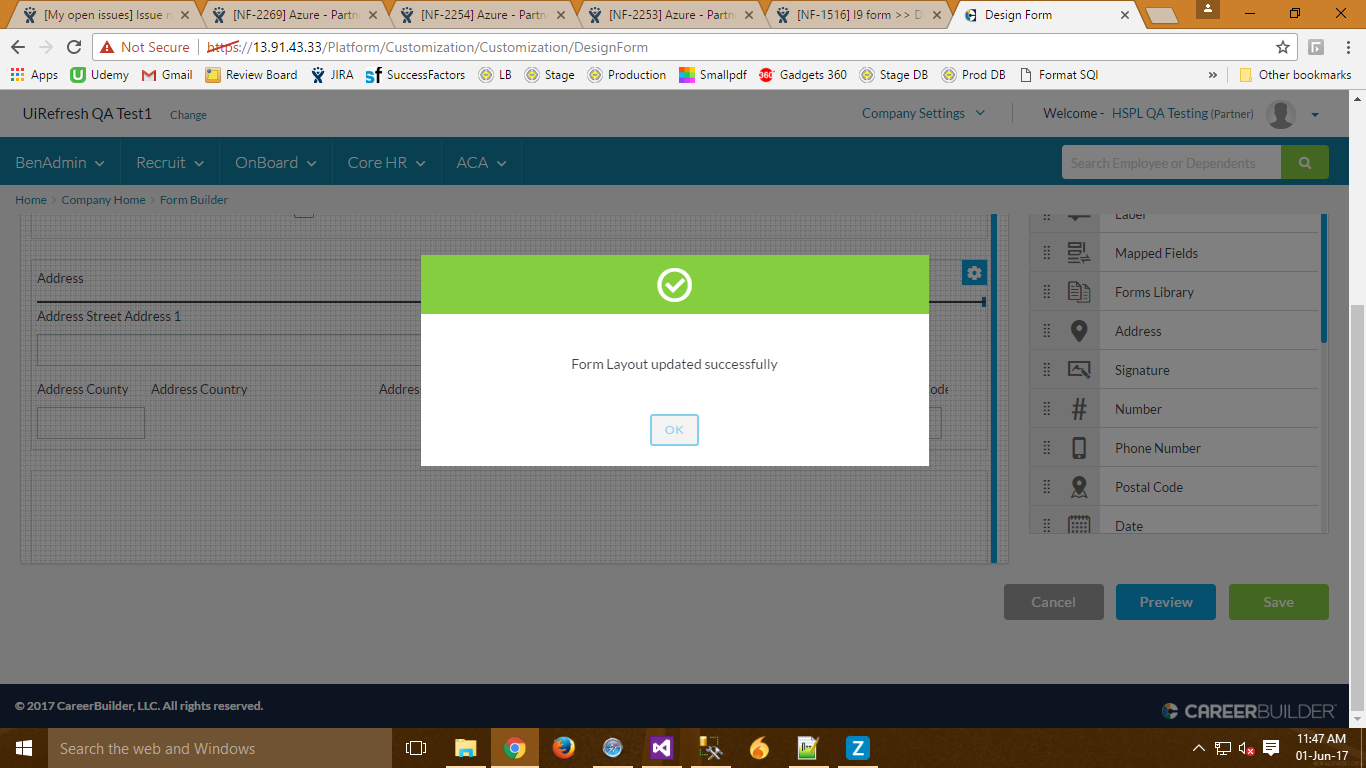The width and height of the screenshot is (1366, 768).
Task: Select the Mapped Fields icon
Action: pos(1078,253)
